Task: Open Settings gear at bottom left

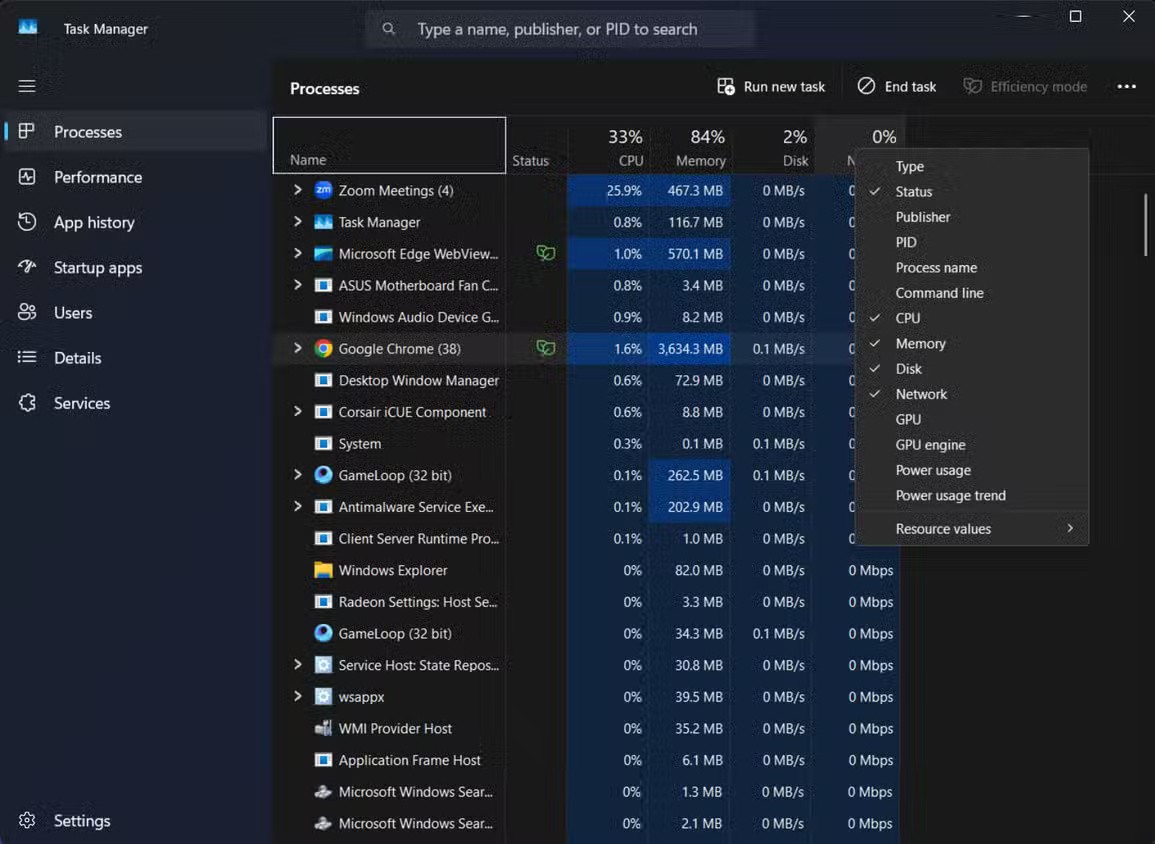Action: coord(27,821)
